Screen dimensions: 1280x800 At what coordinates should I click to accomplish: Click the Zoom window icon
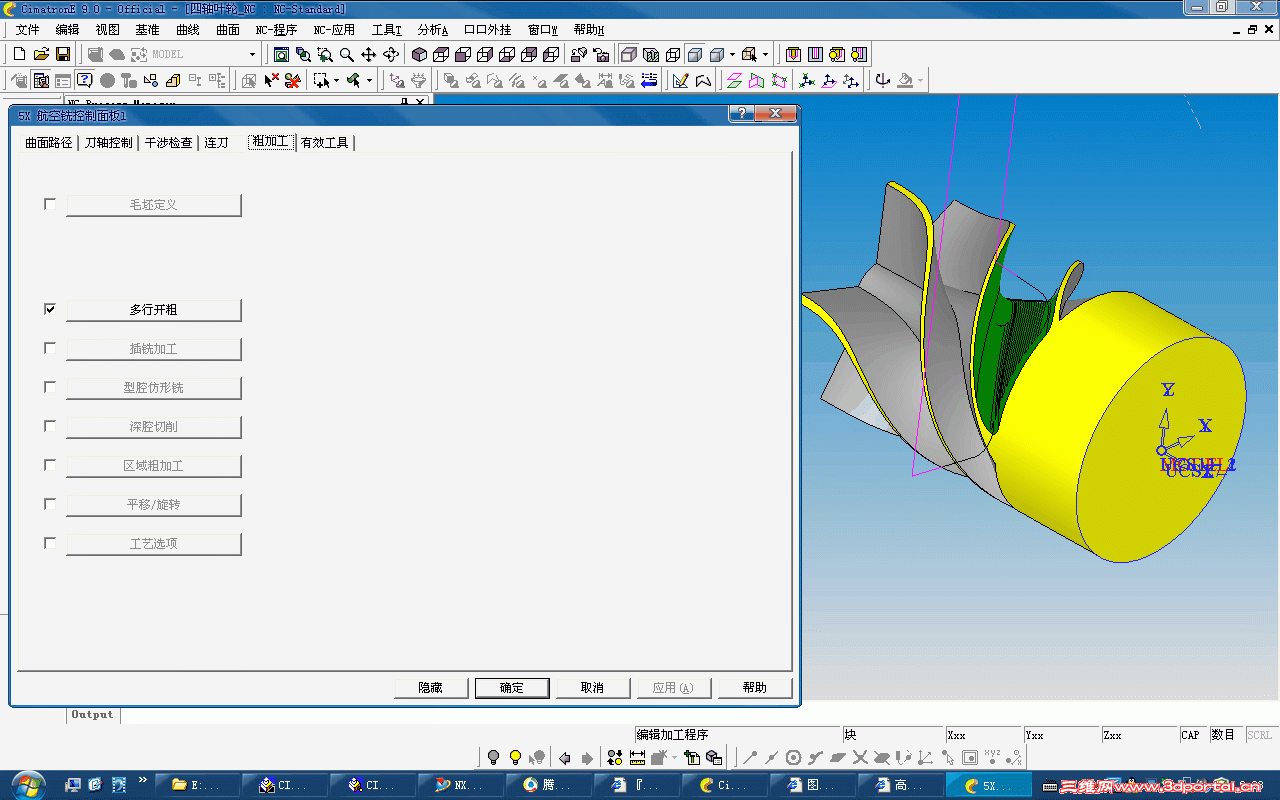(x=324, y=54)
